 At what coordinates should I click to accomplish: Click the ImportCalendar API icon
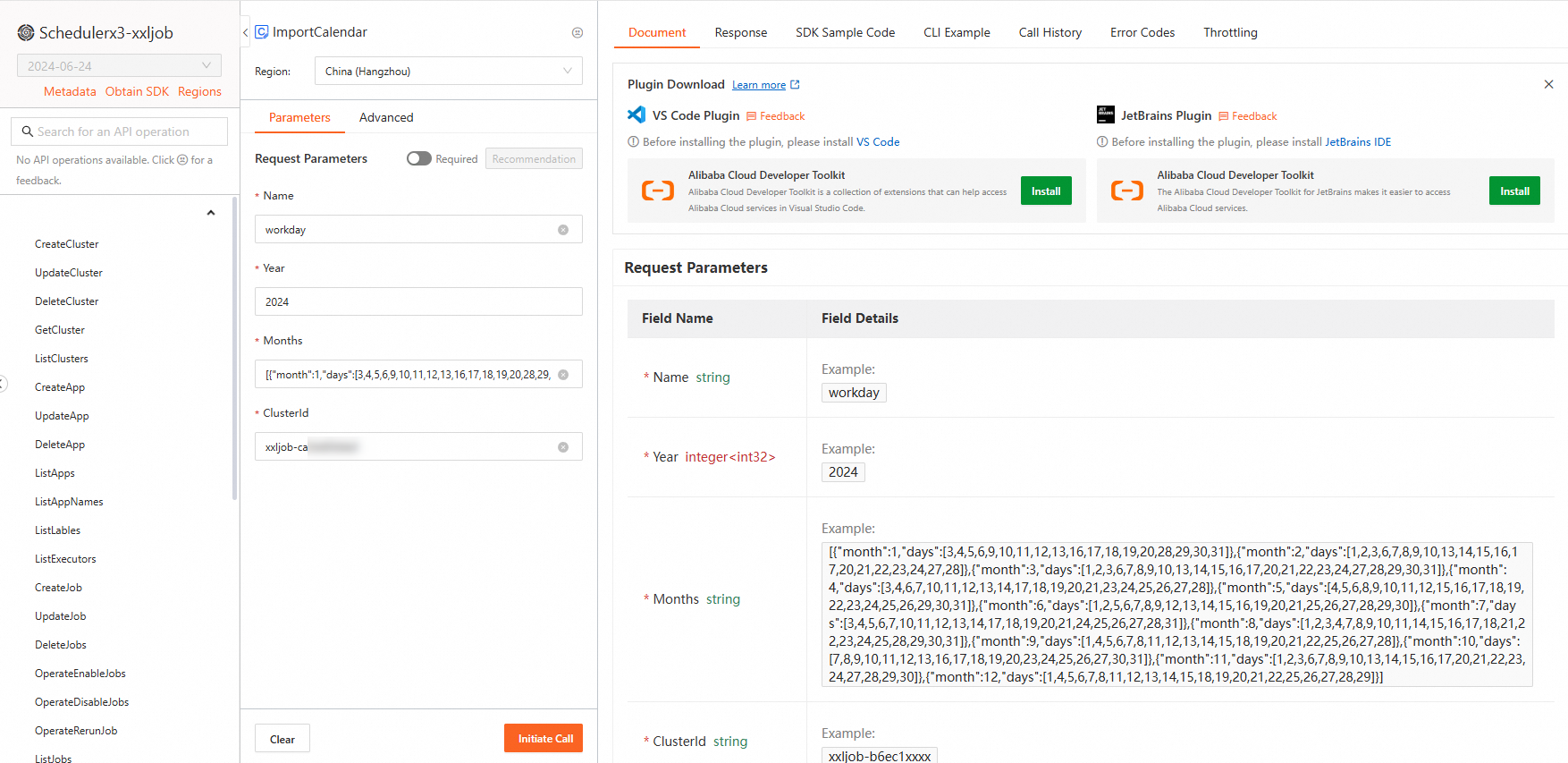pyautogui.click(x=262, y=32)
